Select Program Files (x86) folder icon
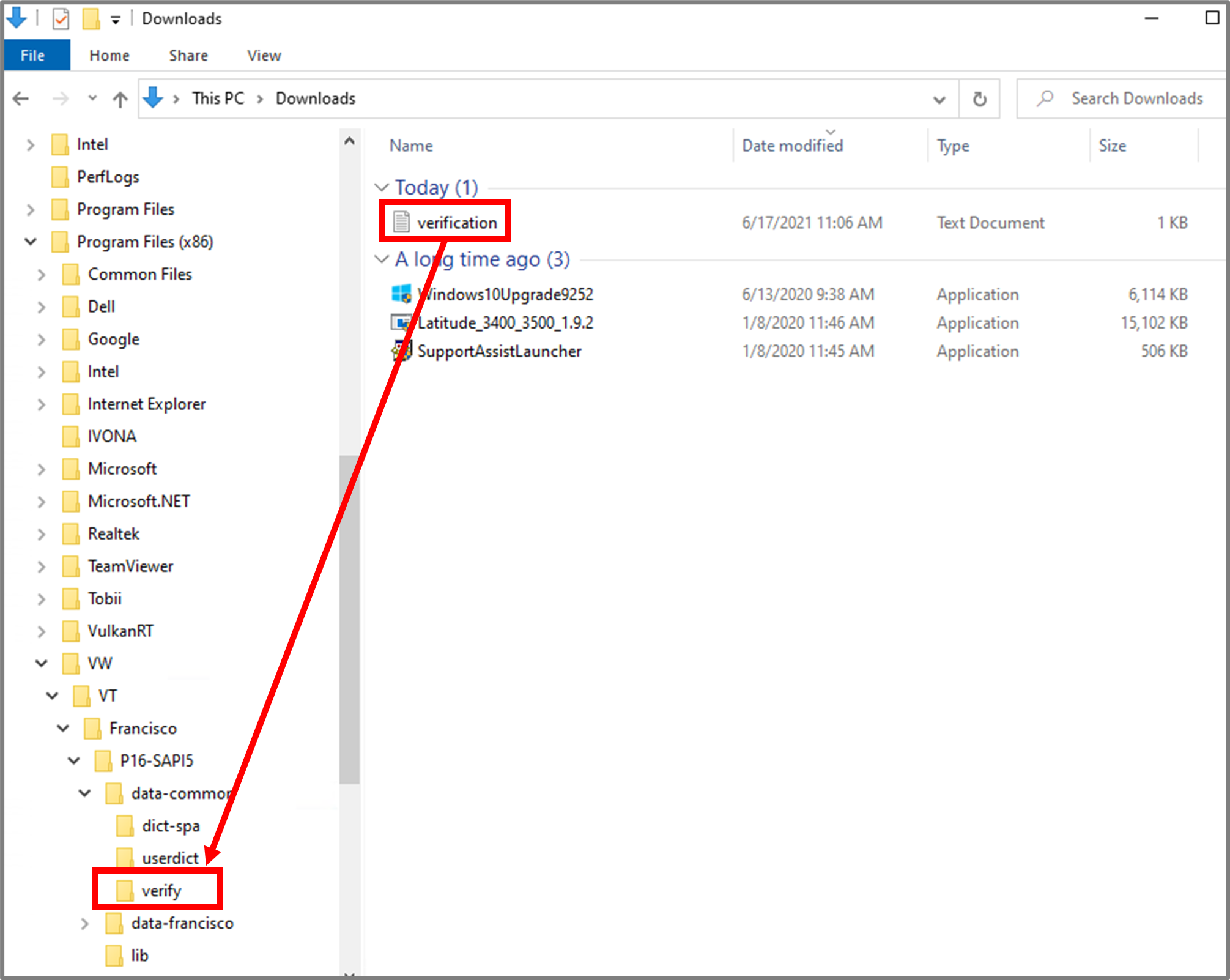This screenshot has height=980, width=1230. point(60,242)
